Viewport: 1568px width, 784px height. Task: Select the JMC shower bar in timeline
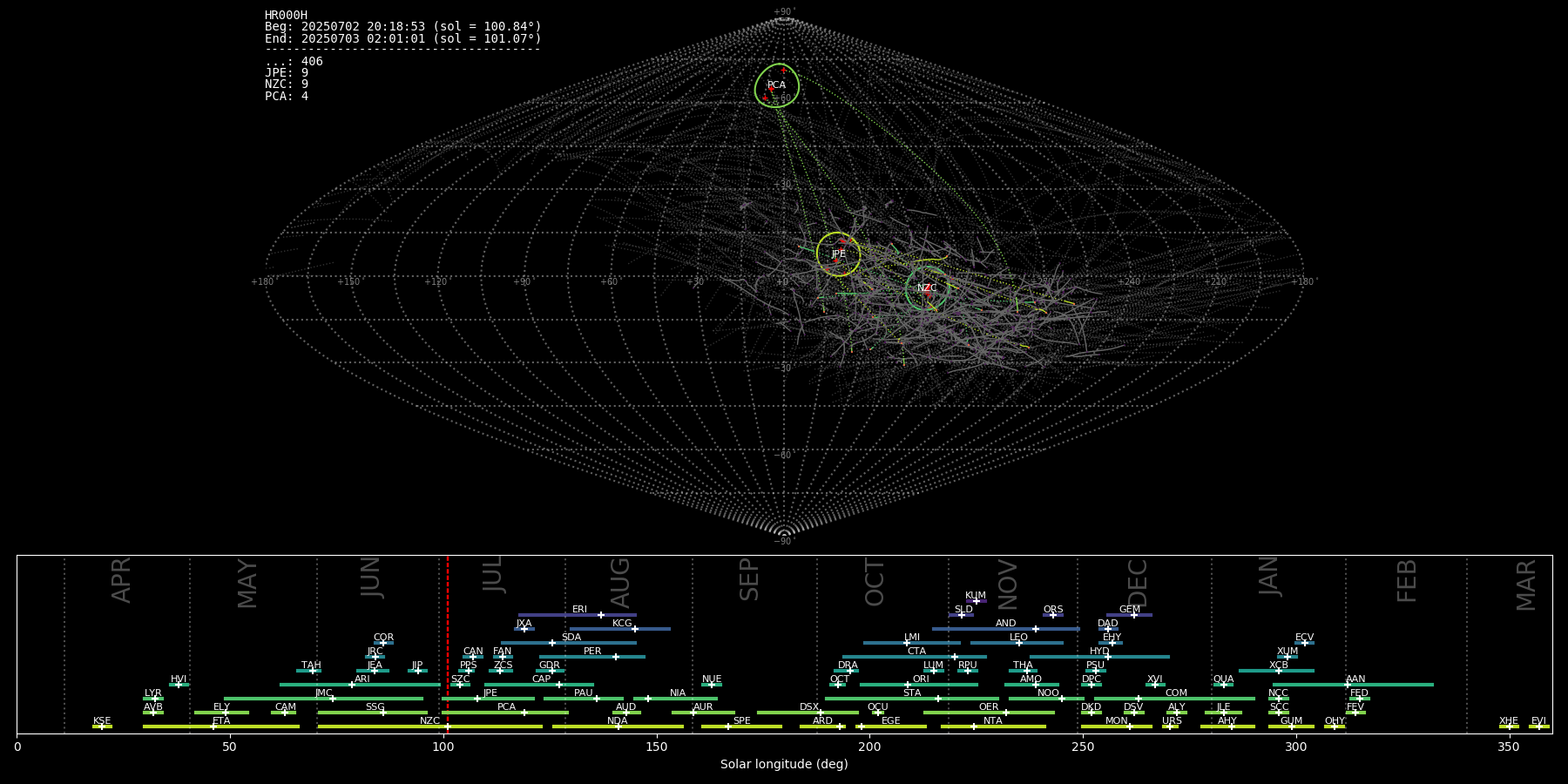(323, 699)
